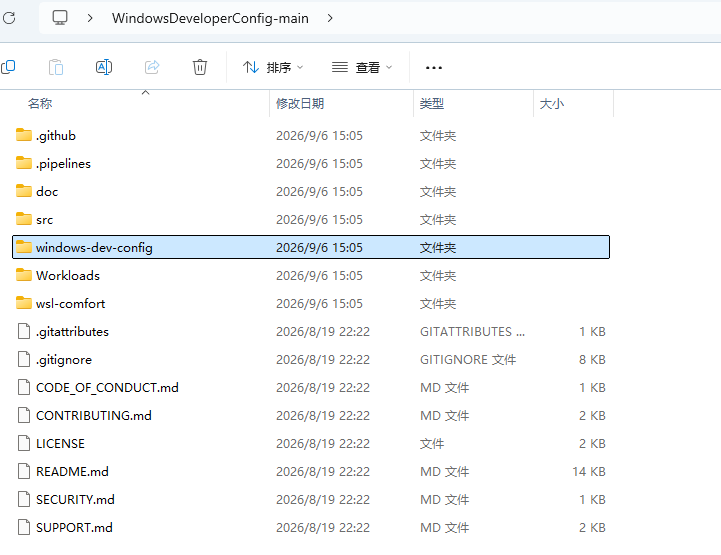Click the Share toolbar icon

152,67
